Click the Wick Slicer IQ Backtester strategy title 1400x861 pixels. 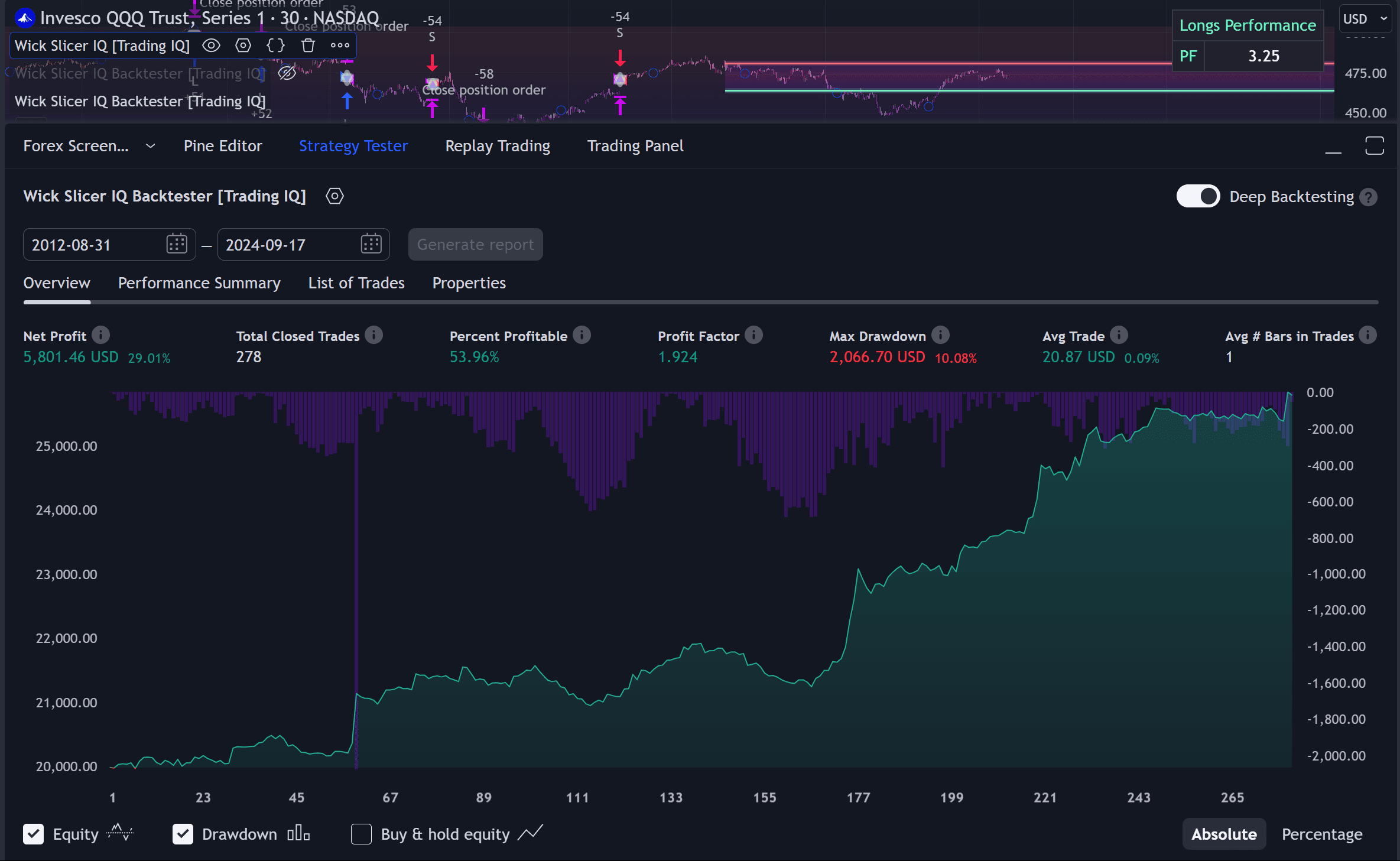click(164, 196)
